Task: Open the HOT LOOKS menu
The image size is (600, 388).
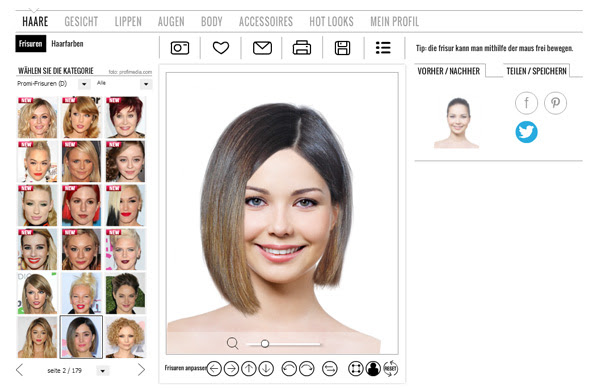Action: (331, 21)
